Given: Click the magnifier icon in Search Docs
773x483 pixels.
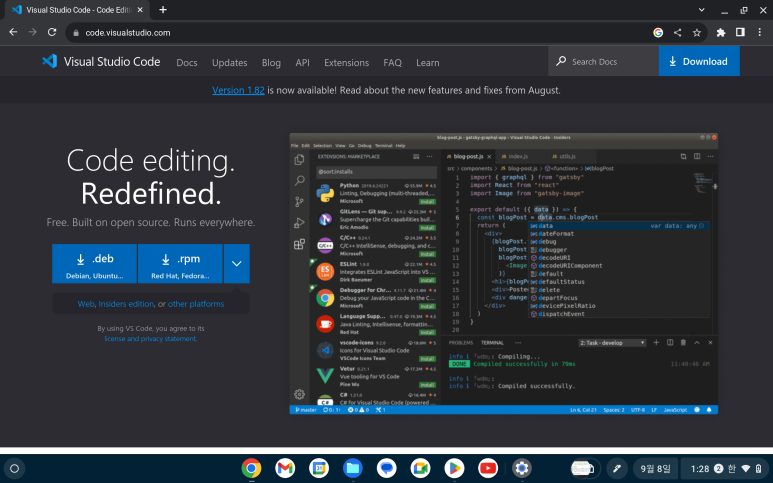Looking at the screenshot, I should click(x=561, y=61).
